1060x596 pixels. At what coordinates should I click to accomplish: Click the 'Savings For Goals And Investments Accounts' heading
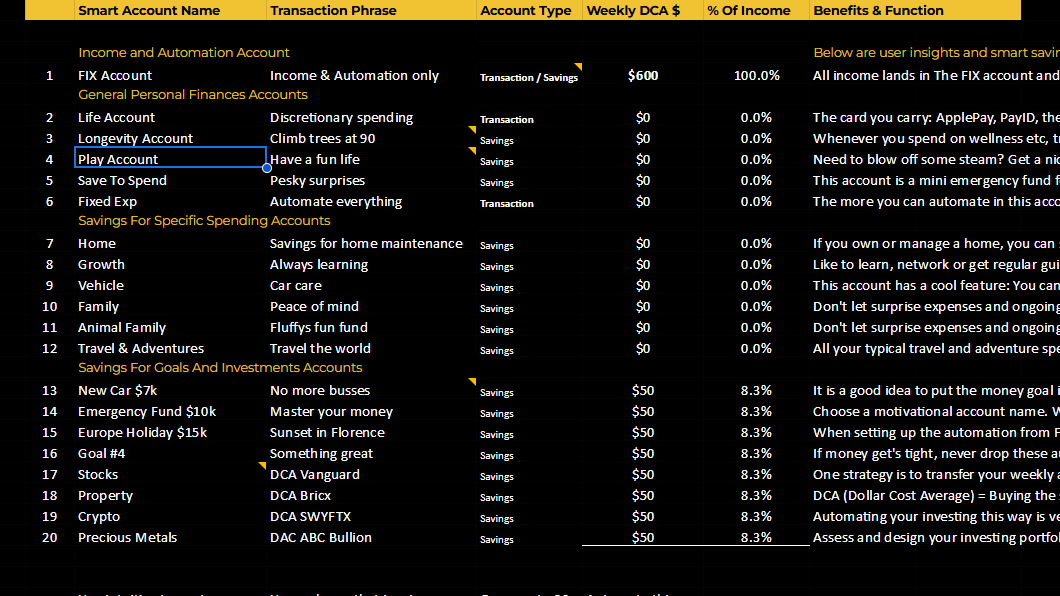(220, 368)
